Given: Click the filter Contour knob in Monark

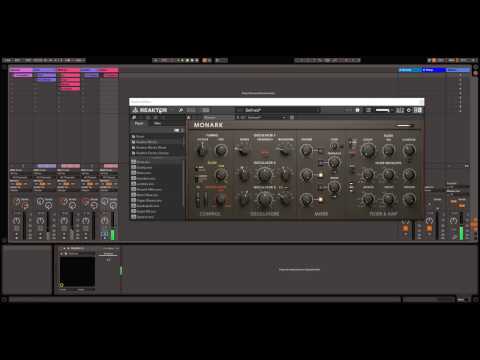Looking at the screenshot, I should click(409, 150).
